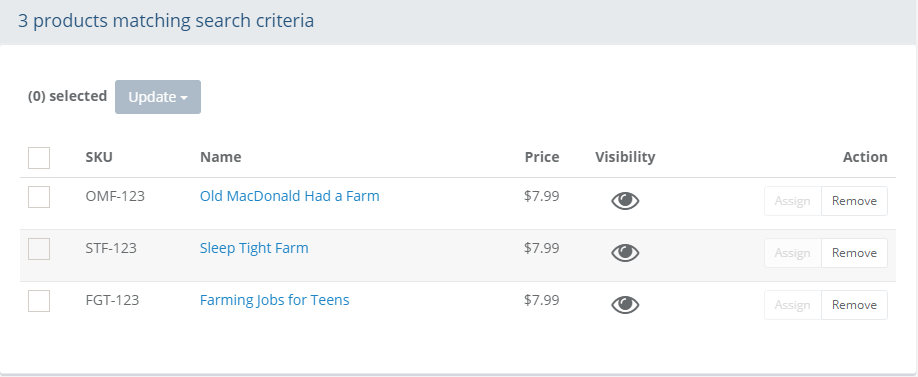This screenshot has width=918, height=377.
Task: Click Assign for Farming Jobs for Teens
Action: tap(793, 305)
